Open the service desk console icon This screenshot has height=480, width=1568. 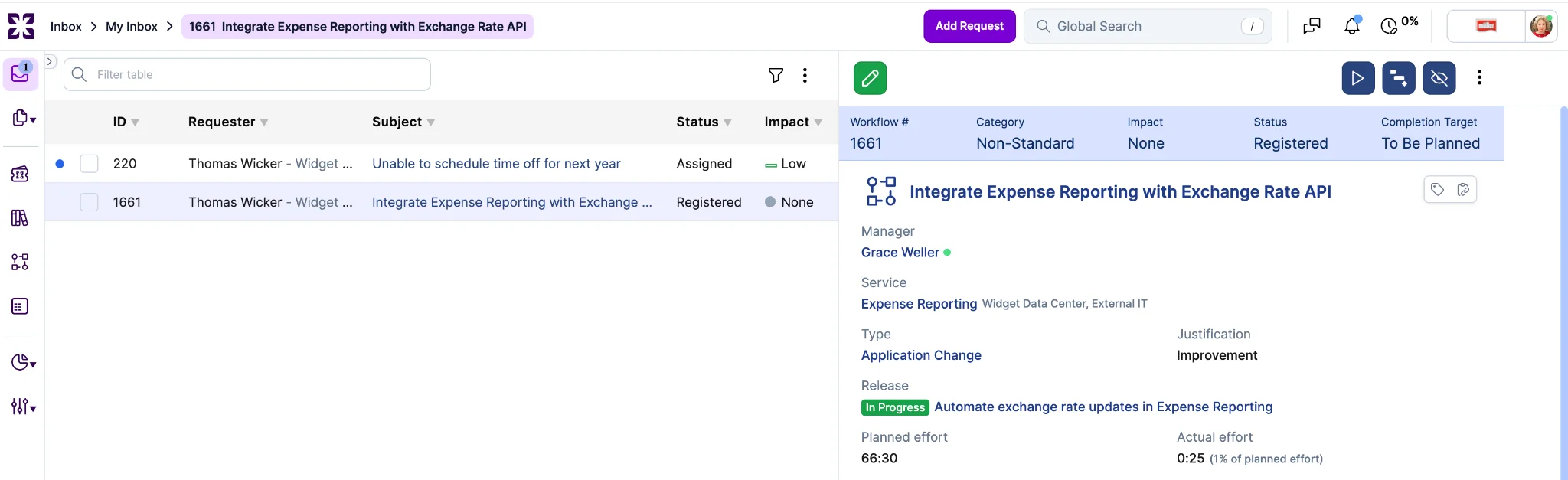20,175
